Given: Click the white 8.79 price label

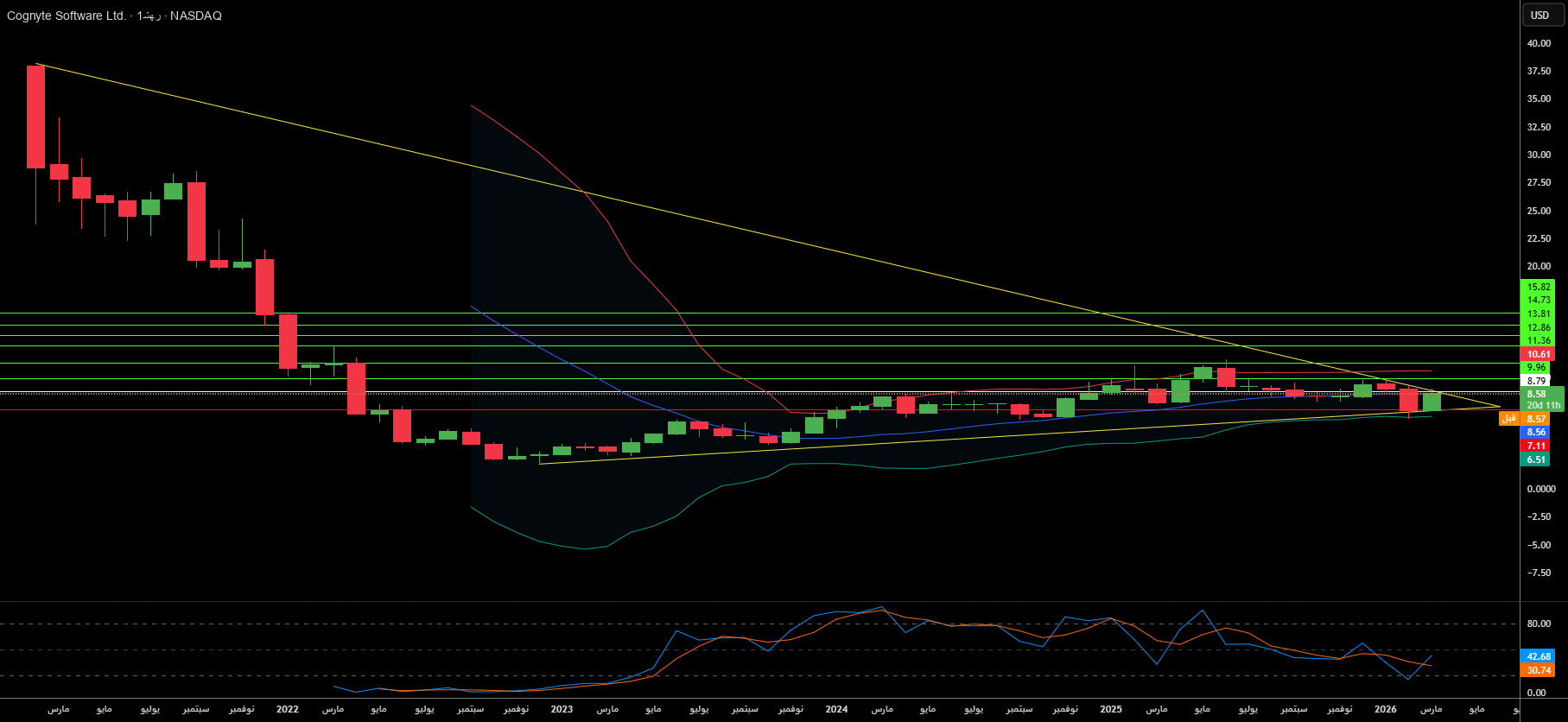Looking at the screenshot, I should click(x=1536, y=381).
